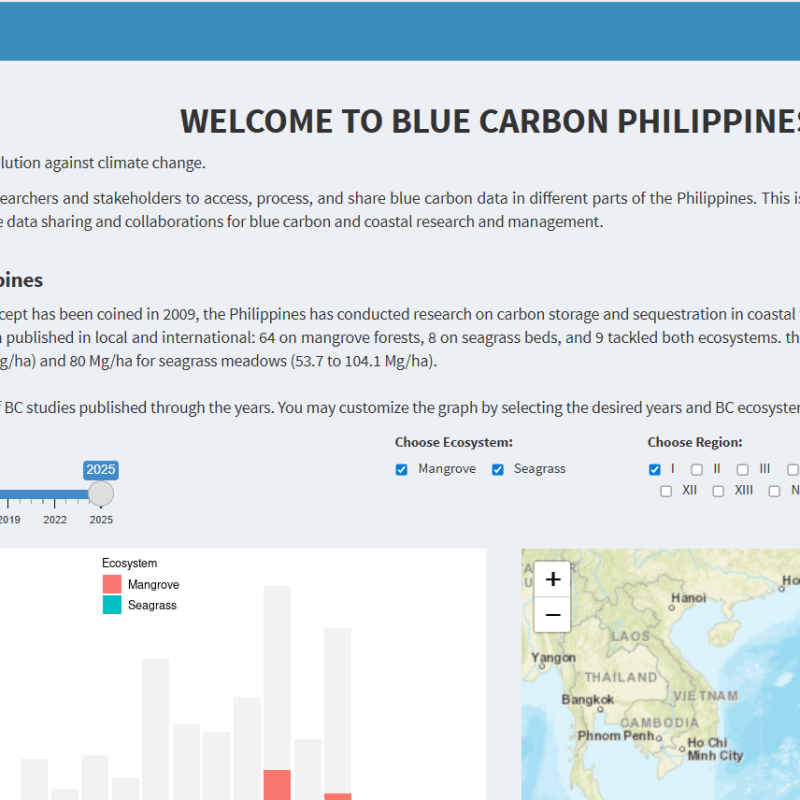Viewport: 800px width, 800px height.
Task: Uncheck the Mangrove ecosystem checkbox
Action: pos(401,469)
